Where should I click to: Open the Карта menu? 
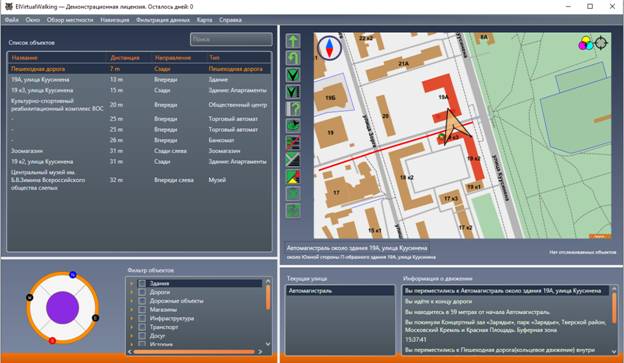tap(205, 20)
